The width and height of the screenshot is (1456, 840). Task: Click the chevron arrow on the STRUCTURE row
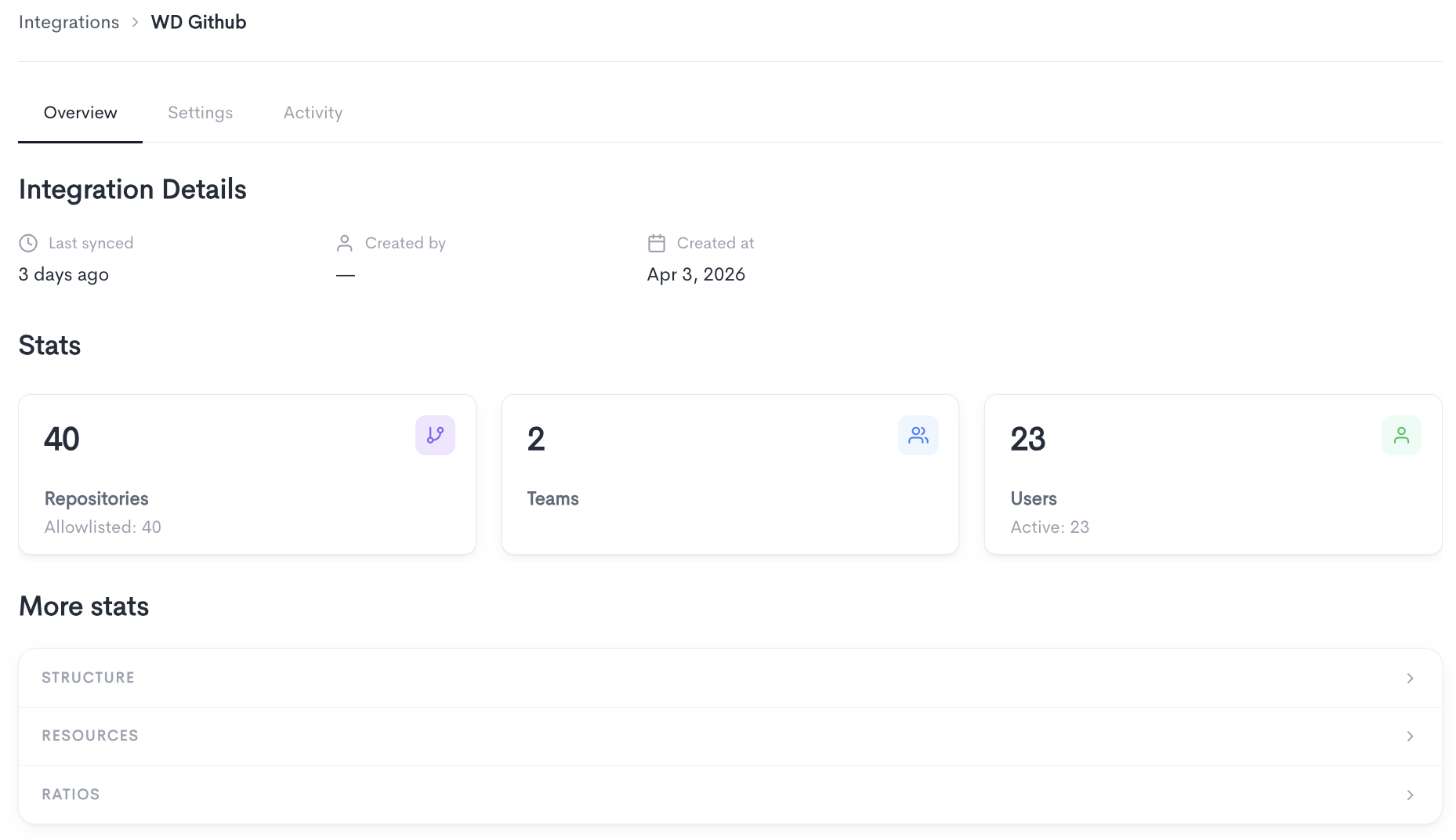pyautogui.click(x=1410, y=678)
